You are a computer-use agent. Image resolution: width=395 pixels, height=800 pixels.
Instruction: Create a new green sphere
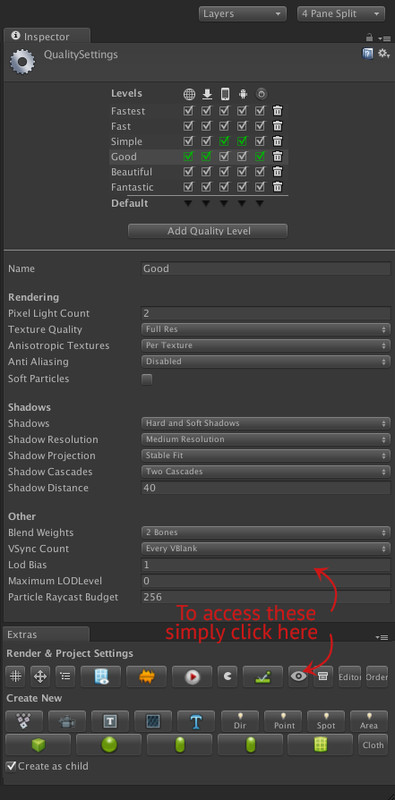109,745
